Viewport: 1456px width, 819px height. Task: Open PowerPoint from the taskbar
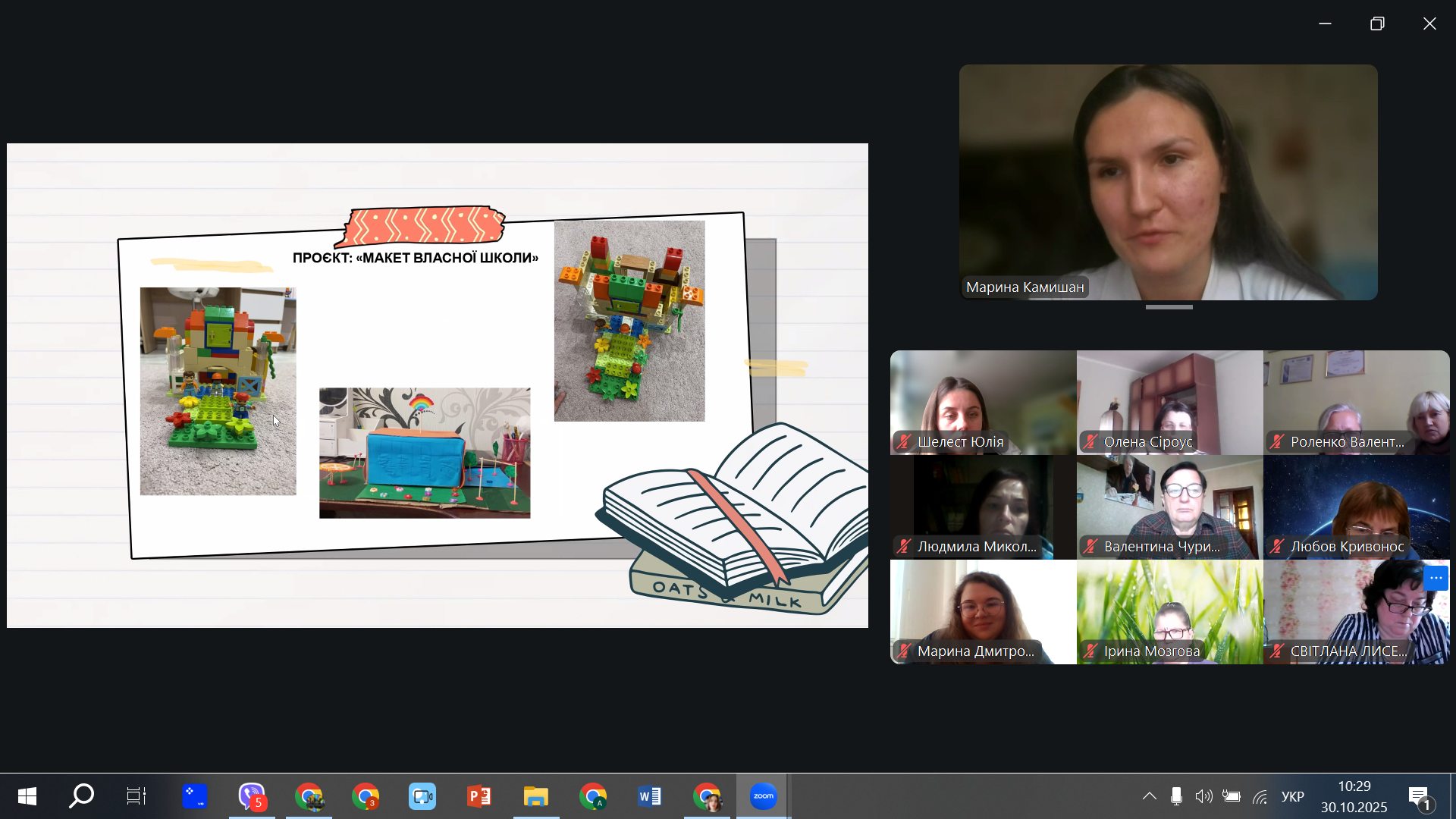click(479, 796)
